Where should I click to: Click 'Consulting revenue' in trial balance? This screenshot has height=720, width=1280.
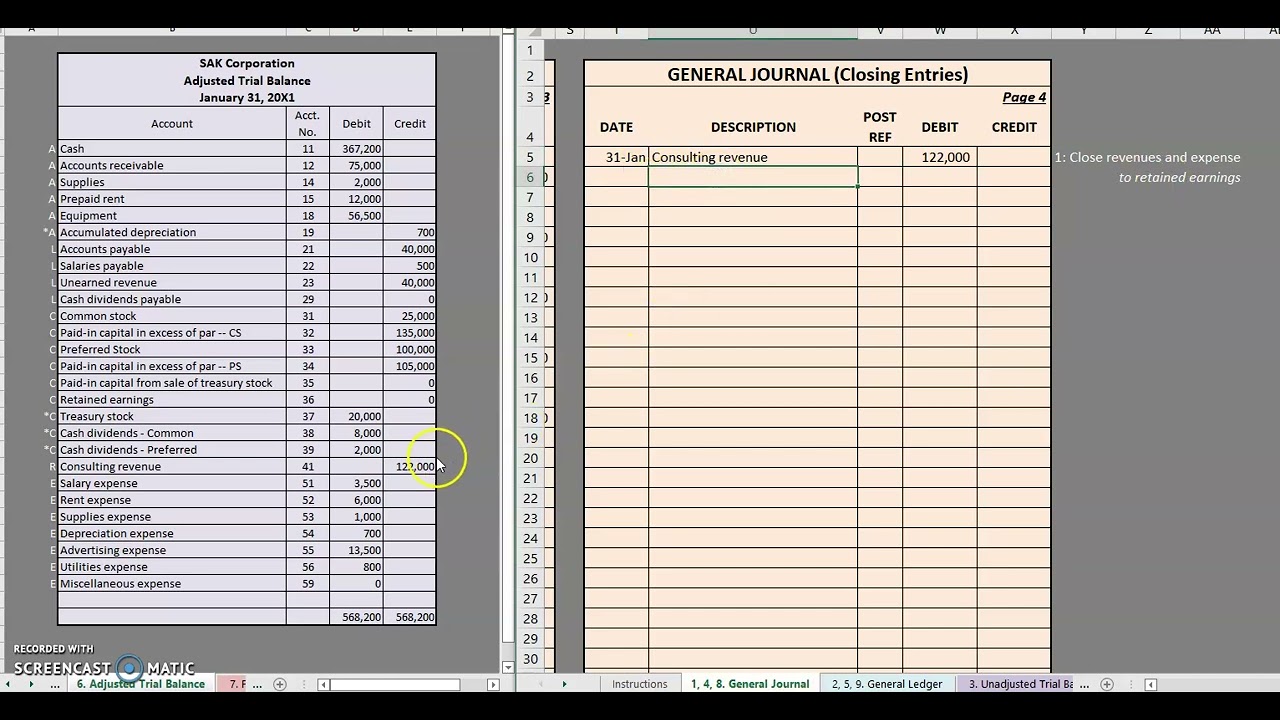pos(172,466)
